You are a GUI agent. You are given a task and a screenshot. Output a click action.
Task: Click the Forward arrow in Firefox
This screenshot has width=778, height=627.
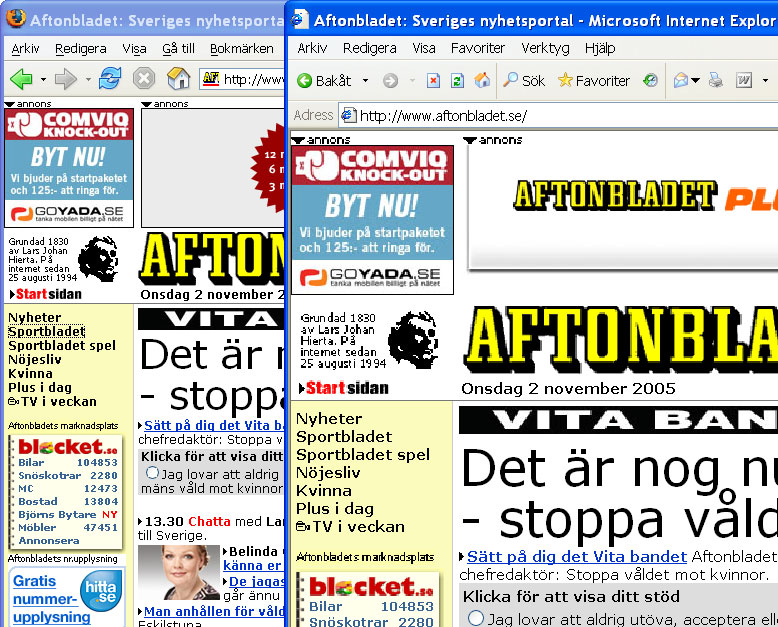[x=65, y=79]
